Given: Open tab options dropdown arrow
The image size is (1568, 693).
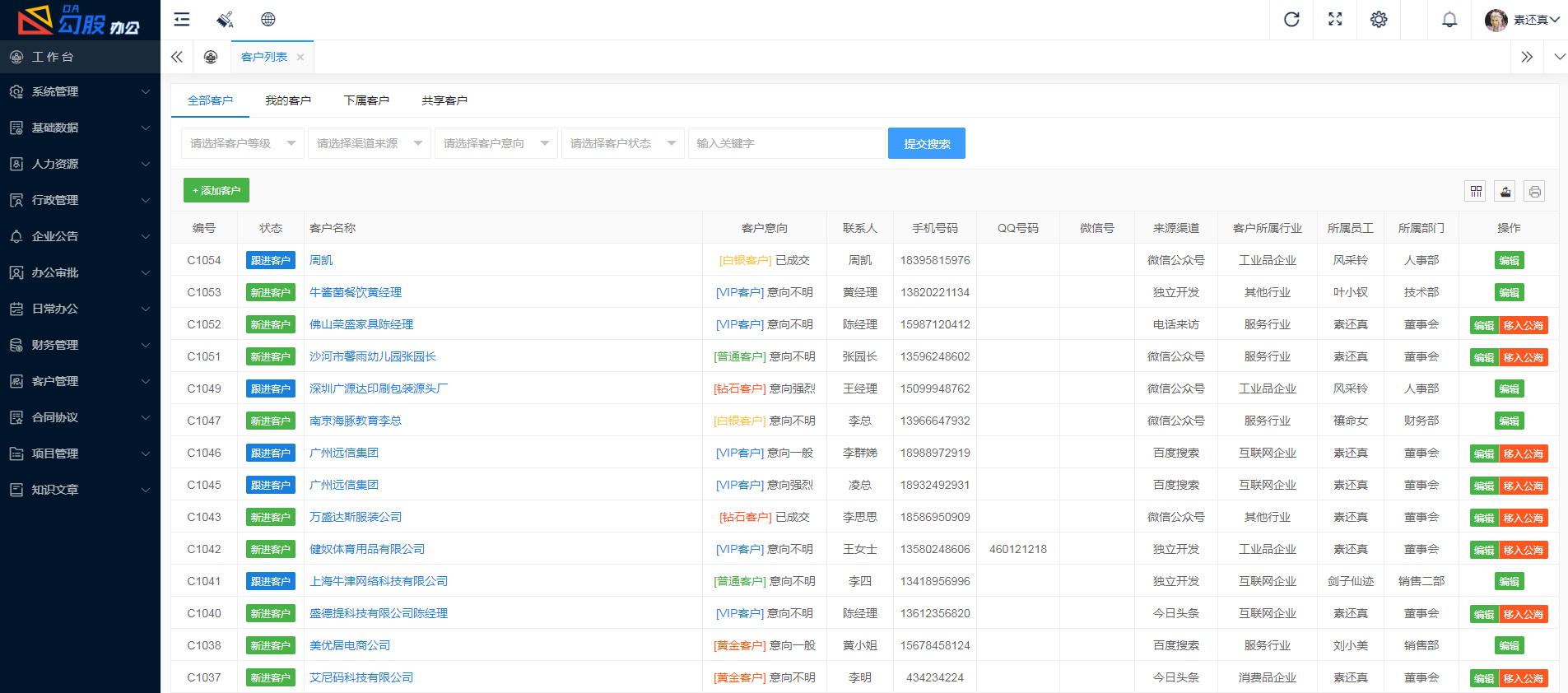Looking at the screenshot, I should (x=1559, y=57).
